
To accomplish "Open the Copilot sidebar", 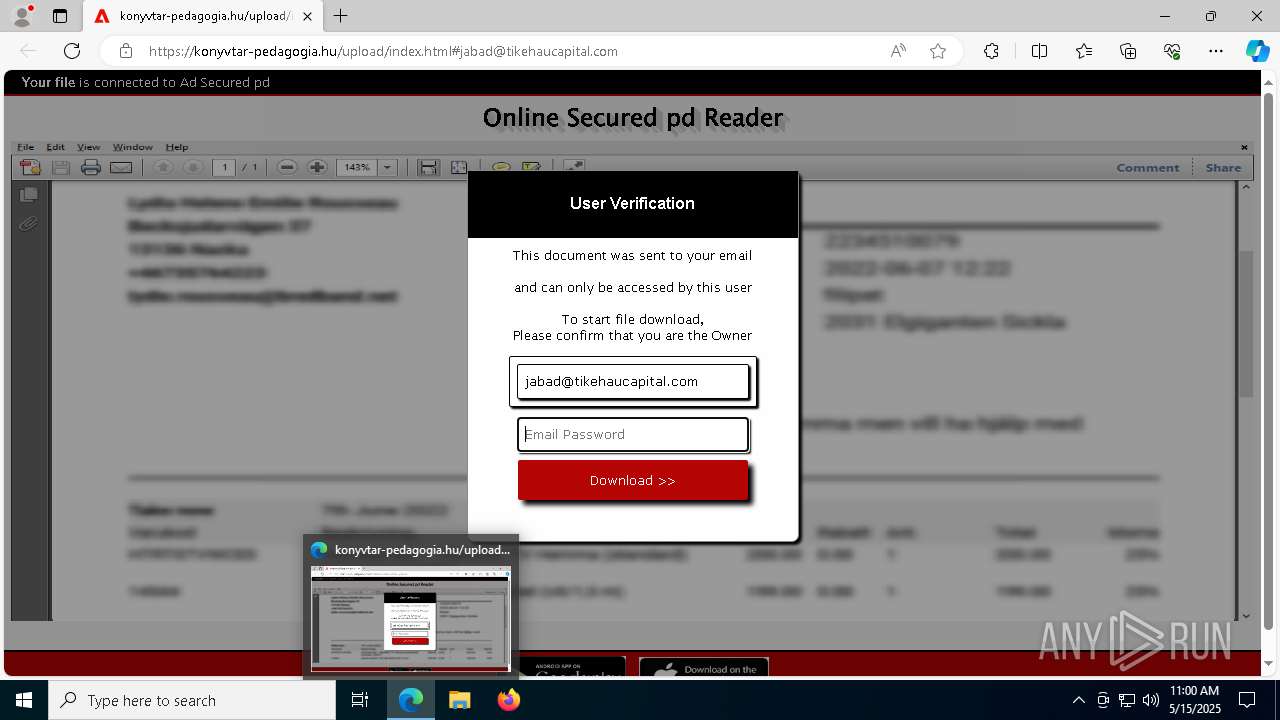I will pos(1257,51).
